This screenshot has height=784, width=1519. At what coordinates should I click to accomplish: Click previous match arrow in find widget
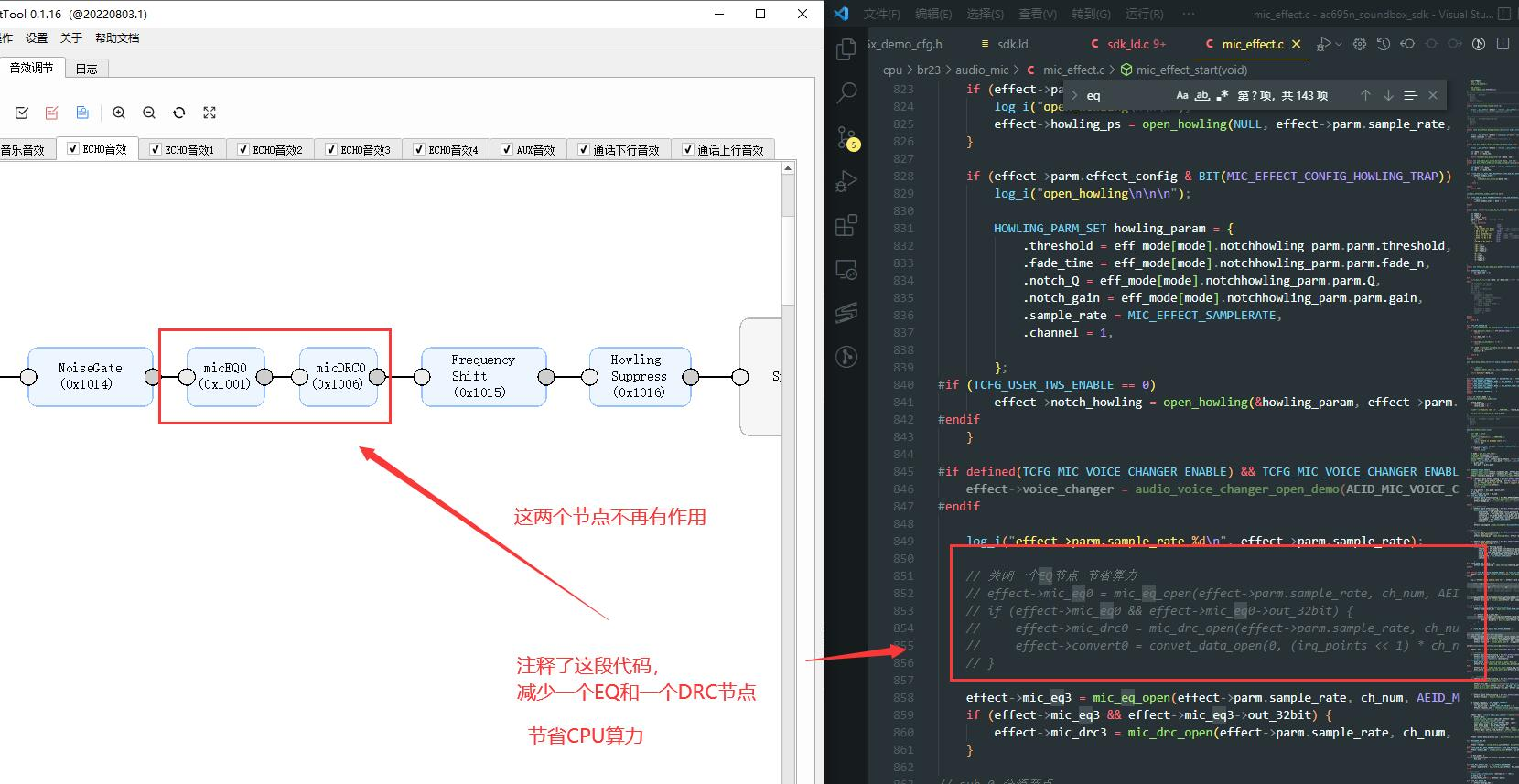pos(1365,95)
